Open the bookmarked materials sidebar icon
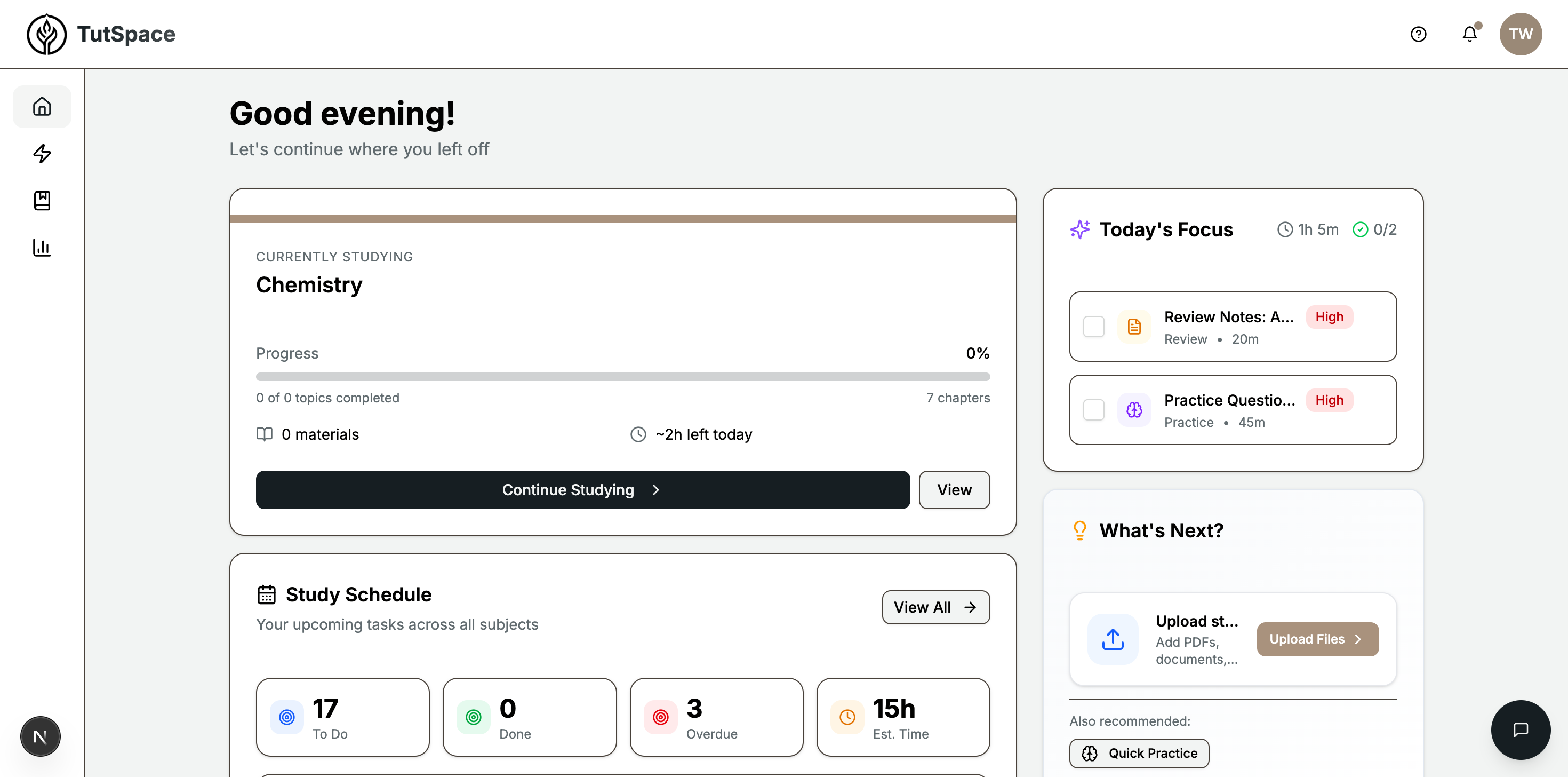This screenshot has width=1568, height=777. pyautogui.click(x=42, y=201)
